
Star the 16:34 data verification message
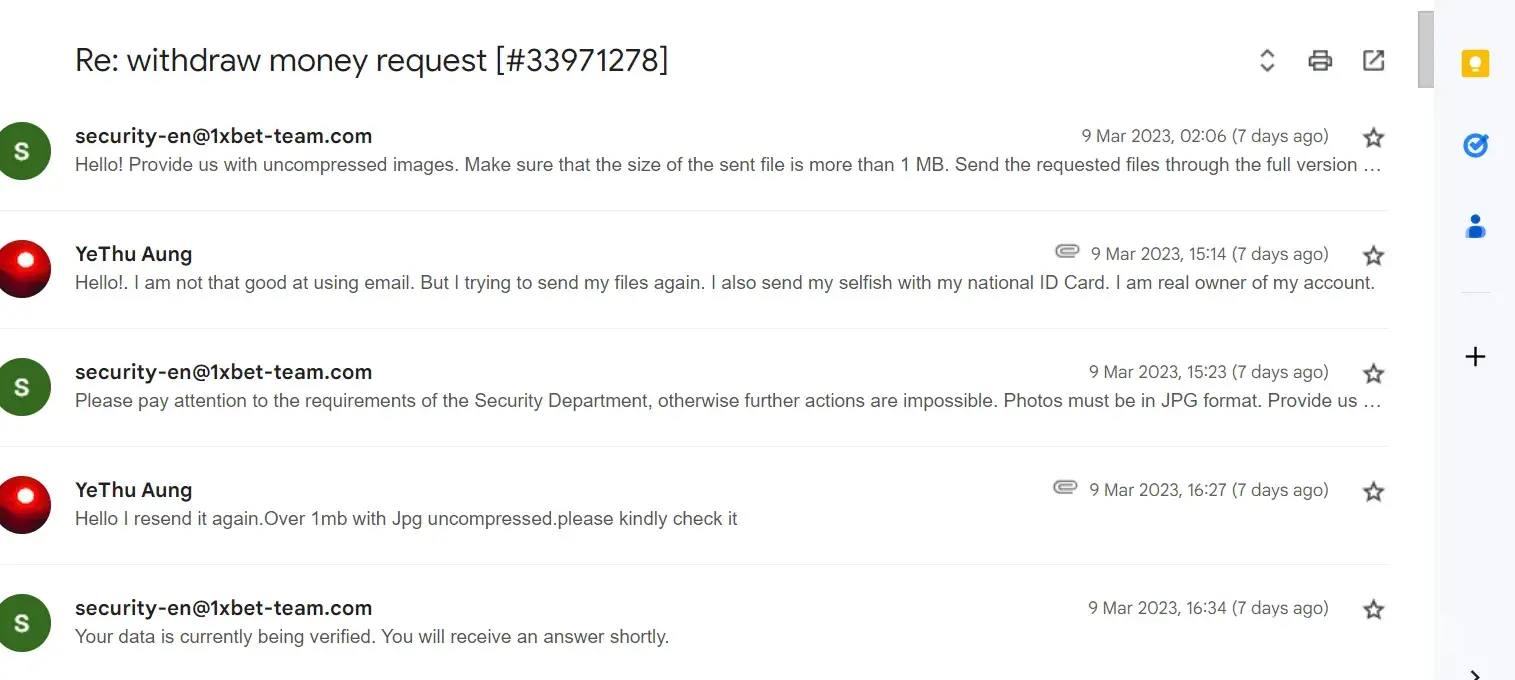tap(1374, 609)
